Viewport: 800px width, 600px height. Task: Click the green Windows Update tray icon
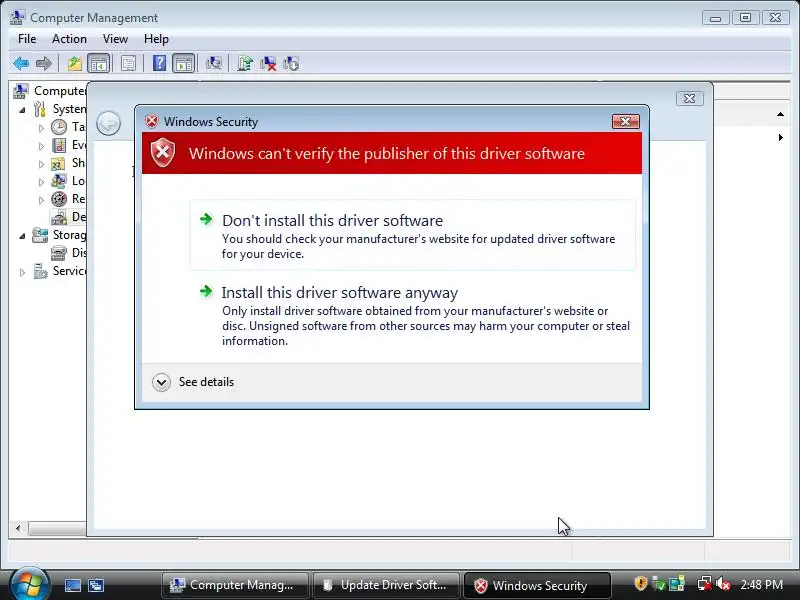[x=659, y=584]
